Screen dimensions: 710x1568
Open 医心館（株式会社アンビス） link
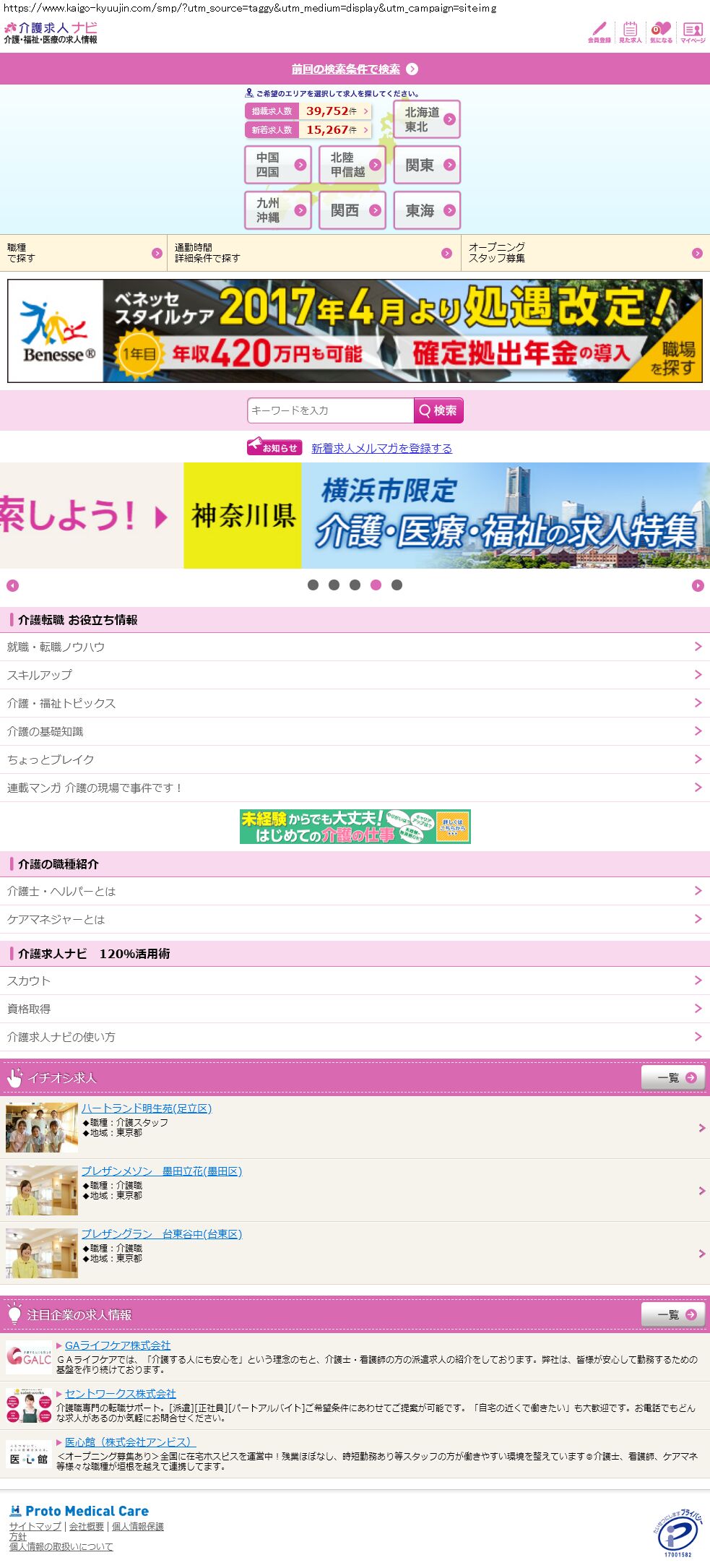130,1442
